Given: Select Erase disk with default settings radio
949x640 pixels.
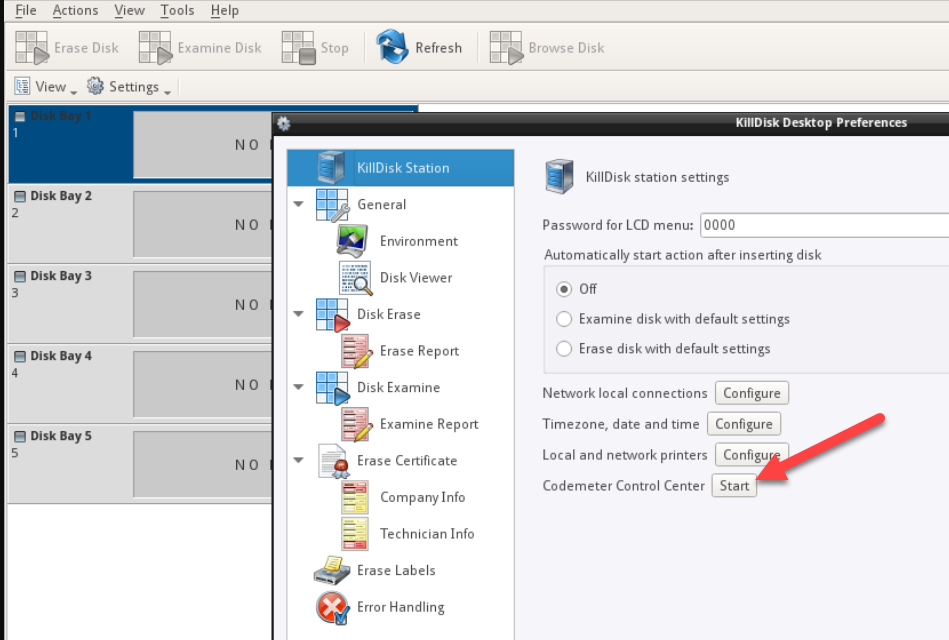Looking at the screenshot, I should 563,348.
